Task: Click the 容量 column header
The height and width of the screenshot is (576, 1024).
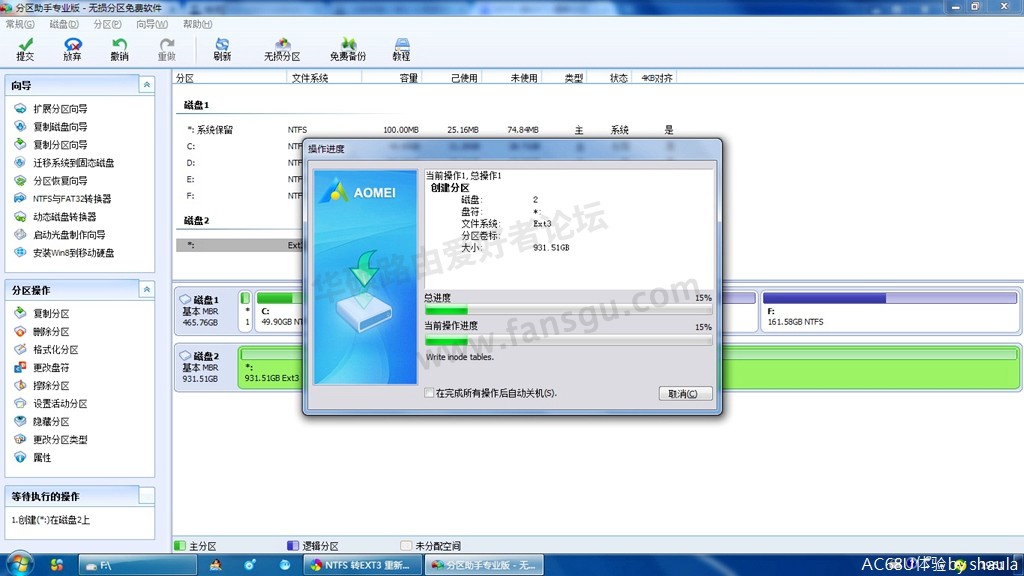Action: point(392,78)
